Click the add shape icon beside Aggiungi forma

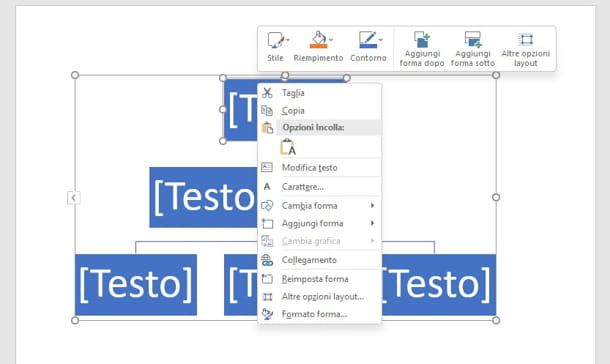(267, 223)
